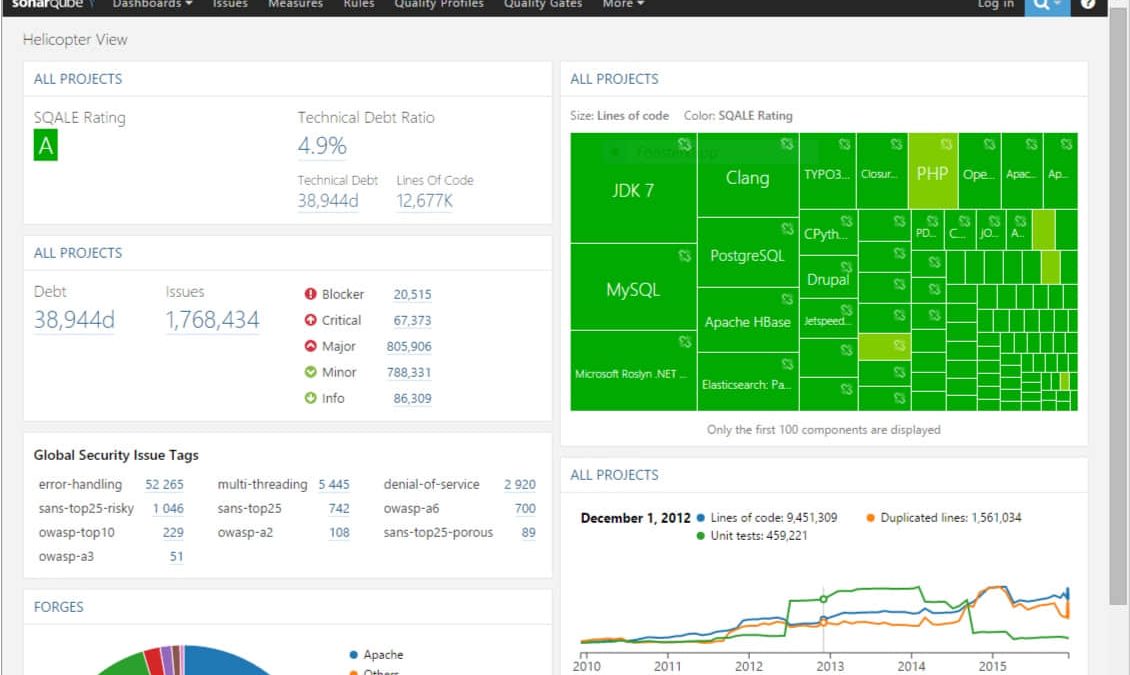Go to Quality Gates
Screen dimensions: 1130x675
pyautogui.click(x=543, y=4)
